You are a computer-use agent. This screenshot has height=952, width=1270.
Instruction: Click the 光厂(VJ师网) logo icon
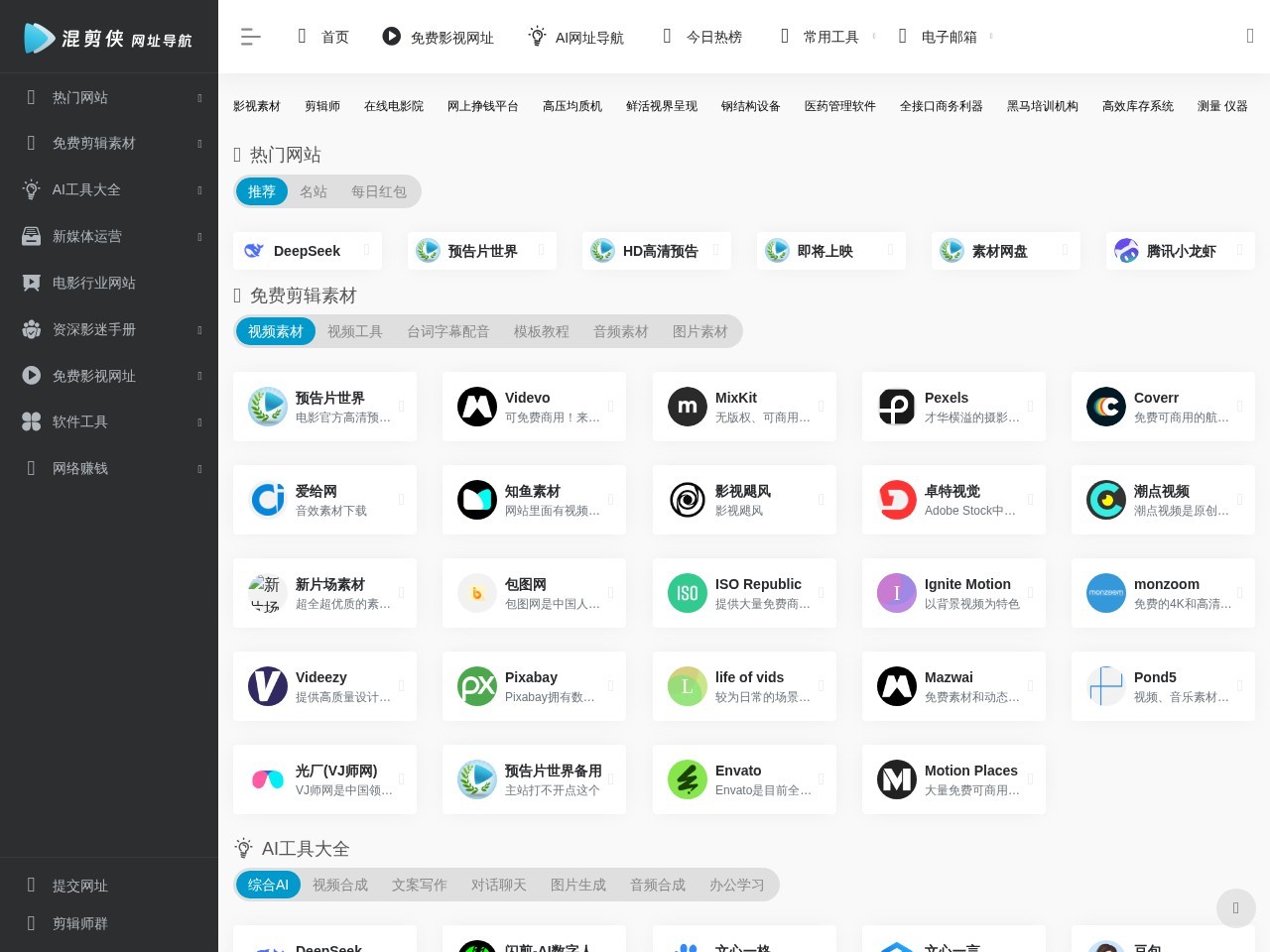click(x=268, y=779)
